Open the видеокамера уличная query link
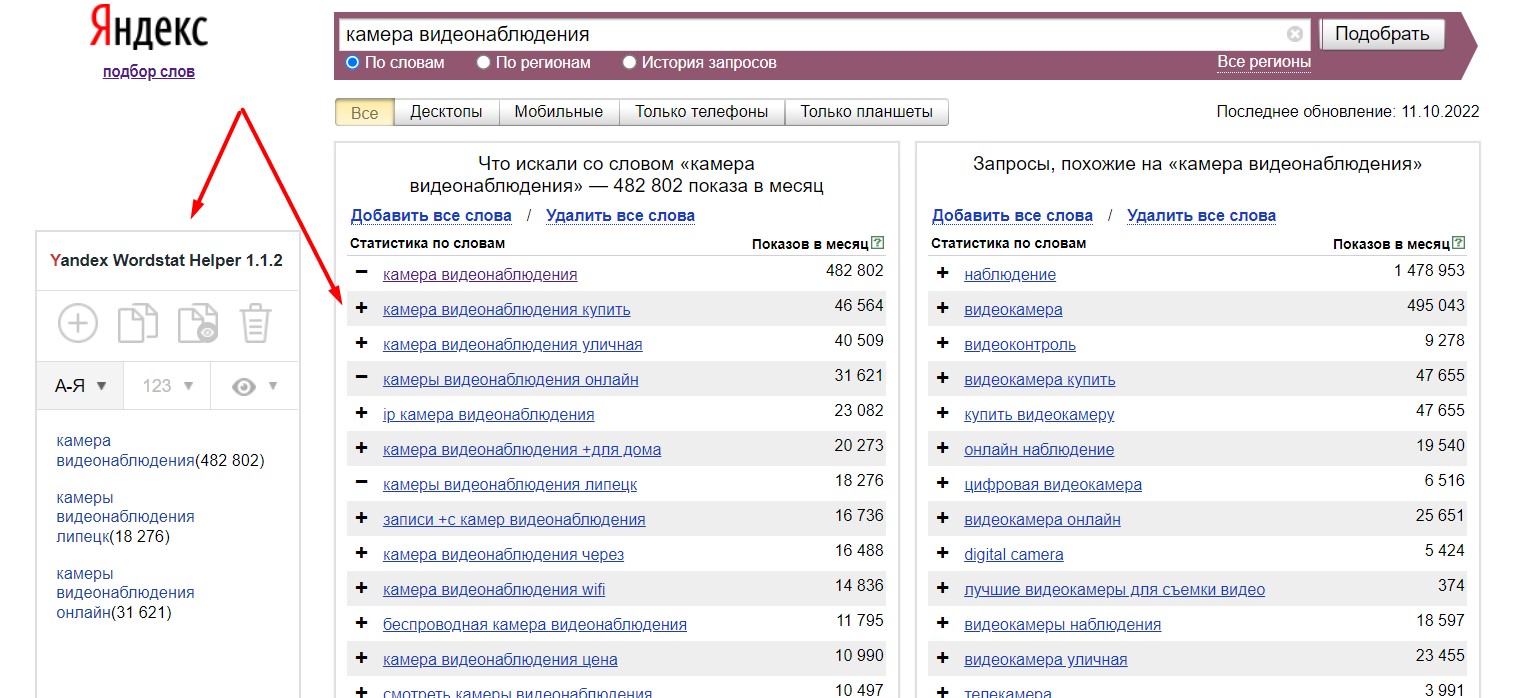The image size is (1535, 698). pyautogui.click(x=1046, y=659)
